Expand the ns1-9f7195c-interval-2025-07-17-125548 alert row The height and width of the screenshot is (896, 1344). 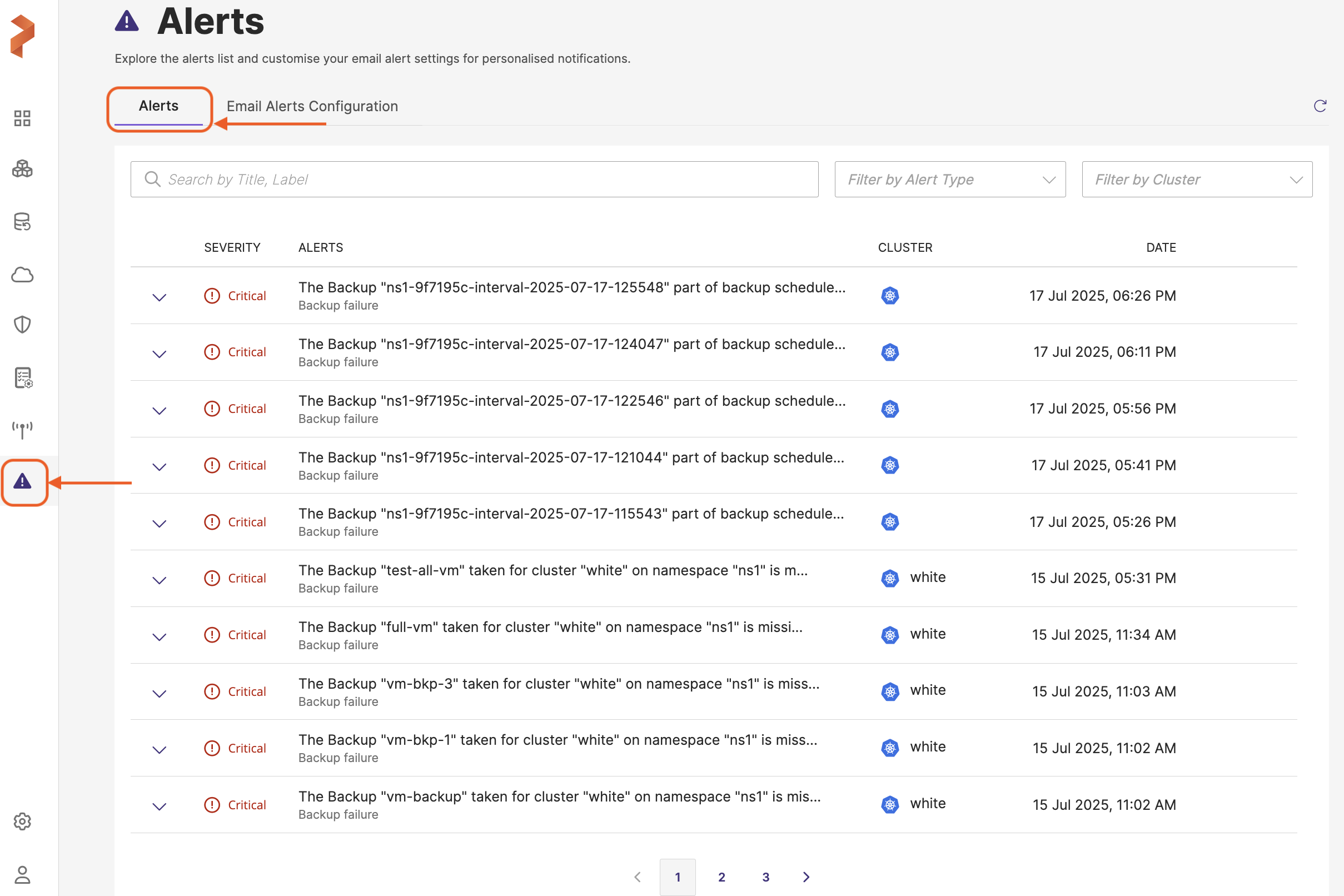pyautogui.click(x=160, y=297)
